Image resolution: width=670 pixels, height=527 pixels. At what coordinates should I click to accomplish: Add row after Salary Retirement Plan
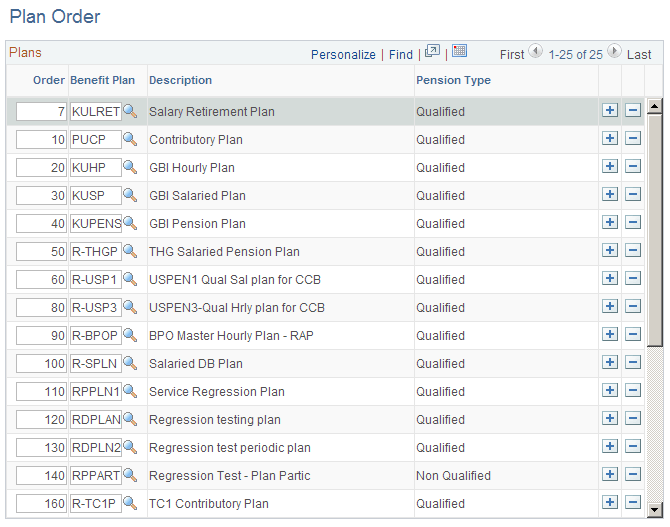click(610, 110)
